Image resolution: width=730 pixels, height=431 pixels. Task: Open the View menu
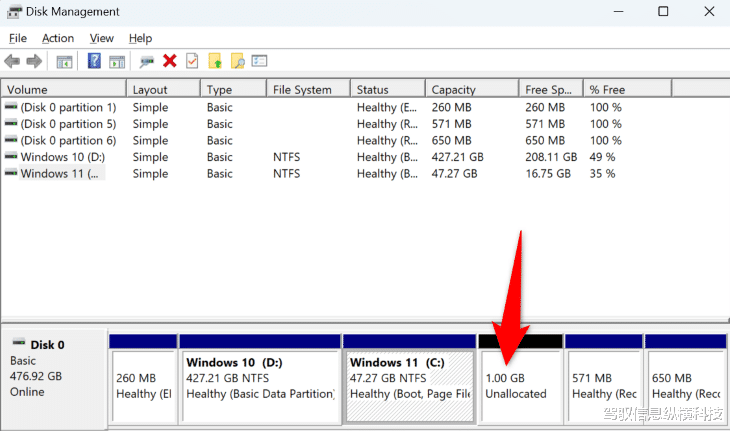tap(101, 38)
